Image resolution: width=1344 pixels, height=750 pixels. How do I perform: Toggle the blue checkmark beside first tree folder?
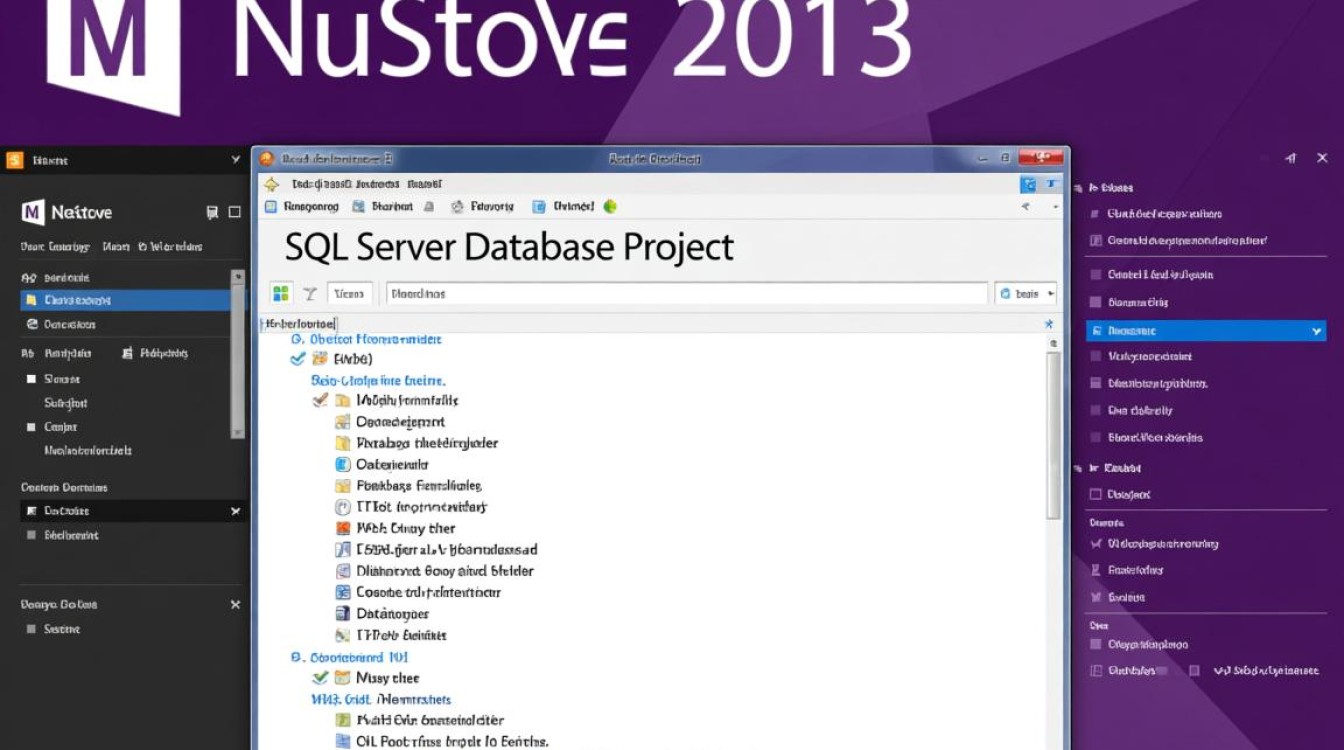pos(297,358)
